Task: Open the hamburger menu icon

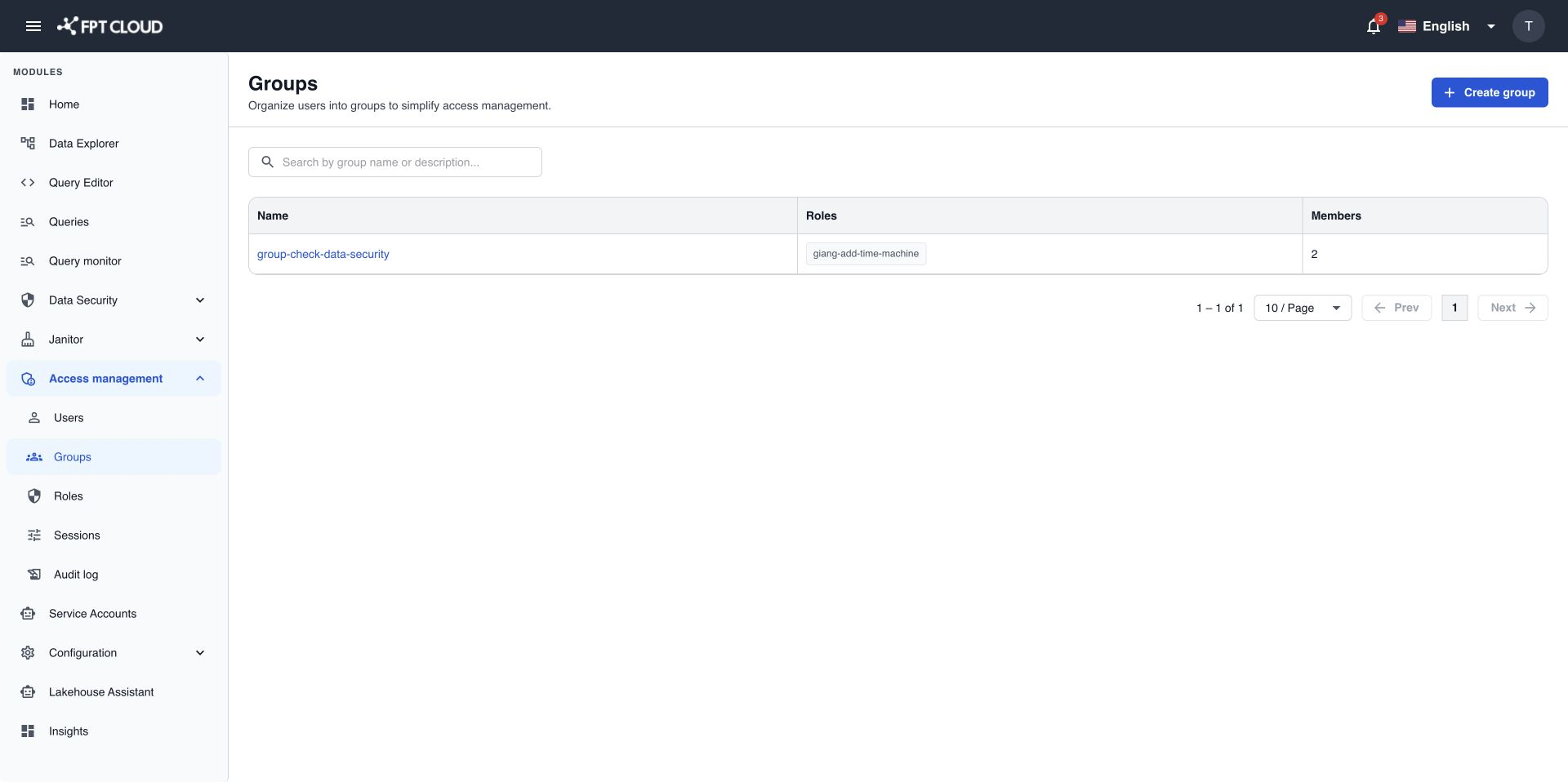Action: point(33,26)
